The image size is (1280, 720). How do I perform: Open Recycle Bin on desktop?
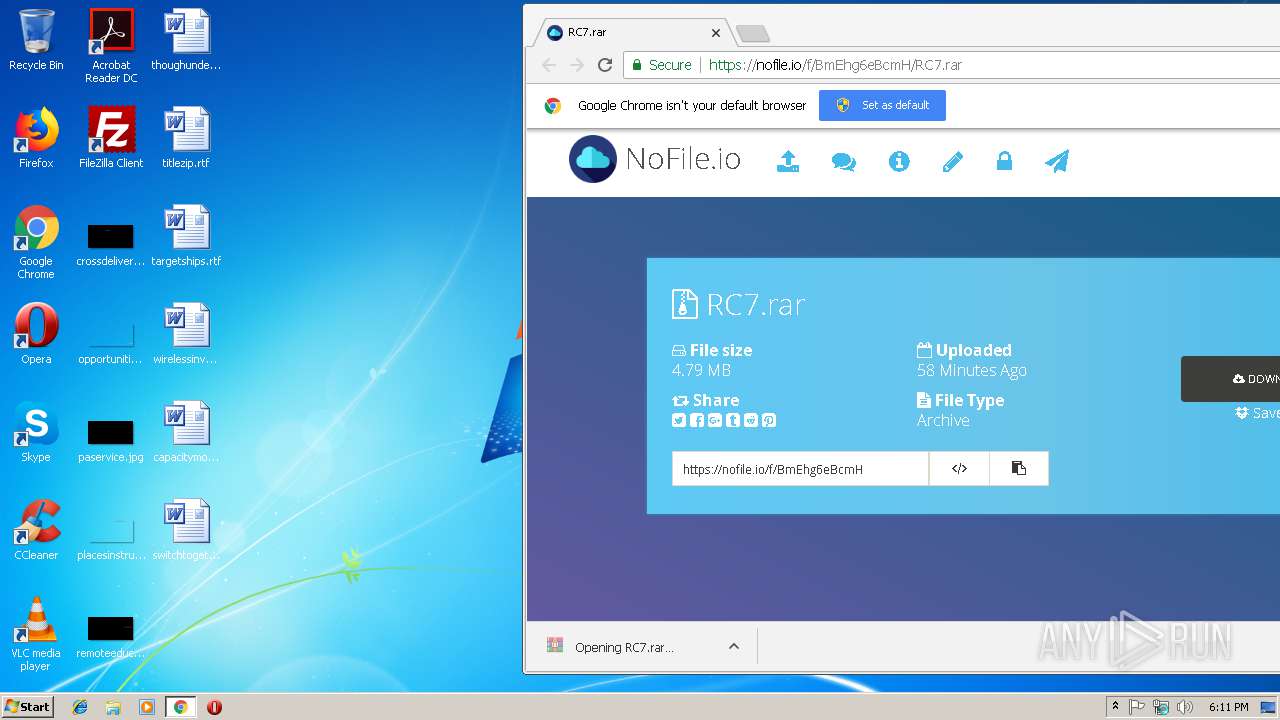pos(36,40)
